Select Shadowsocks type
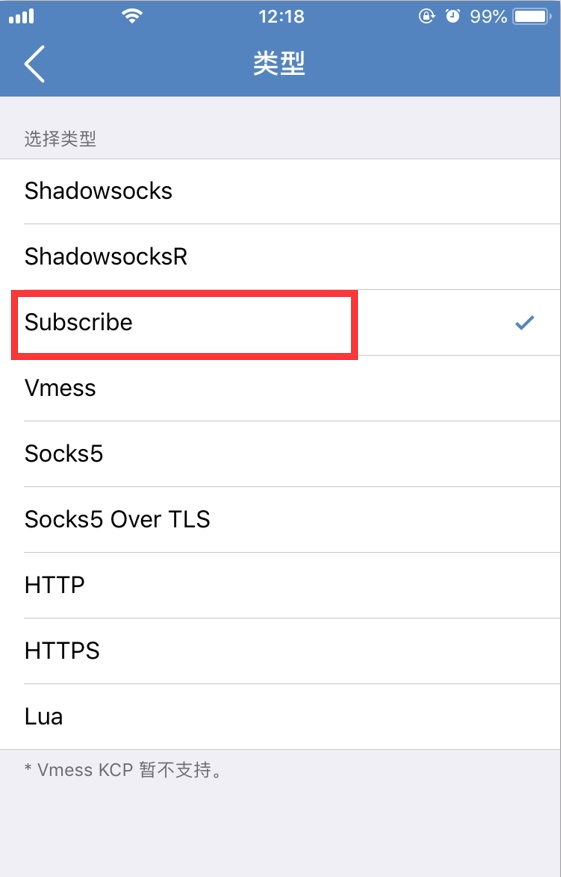 click(280, 191)
